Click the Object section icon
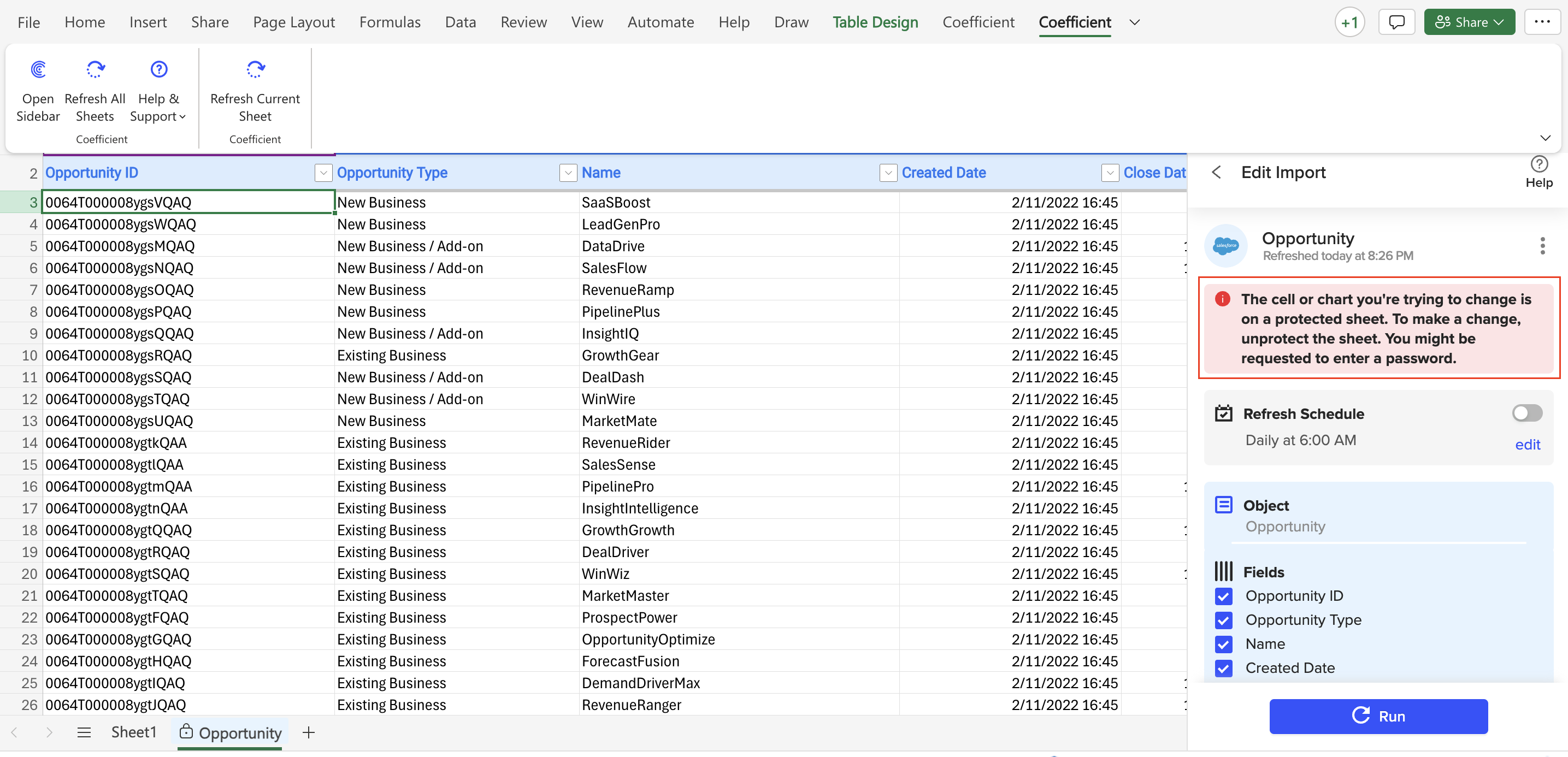The image size is (1568, 757). [1223, 505]
